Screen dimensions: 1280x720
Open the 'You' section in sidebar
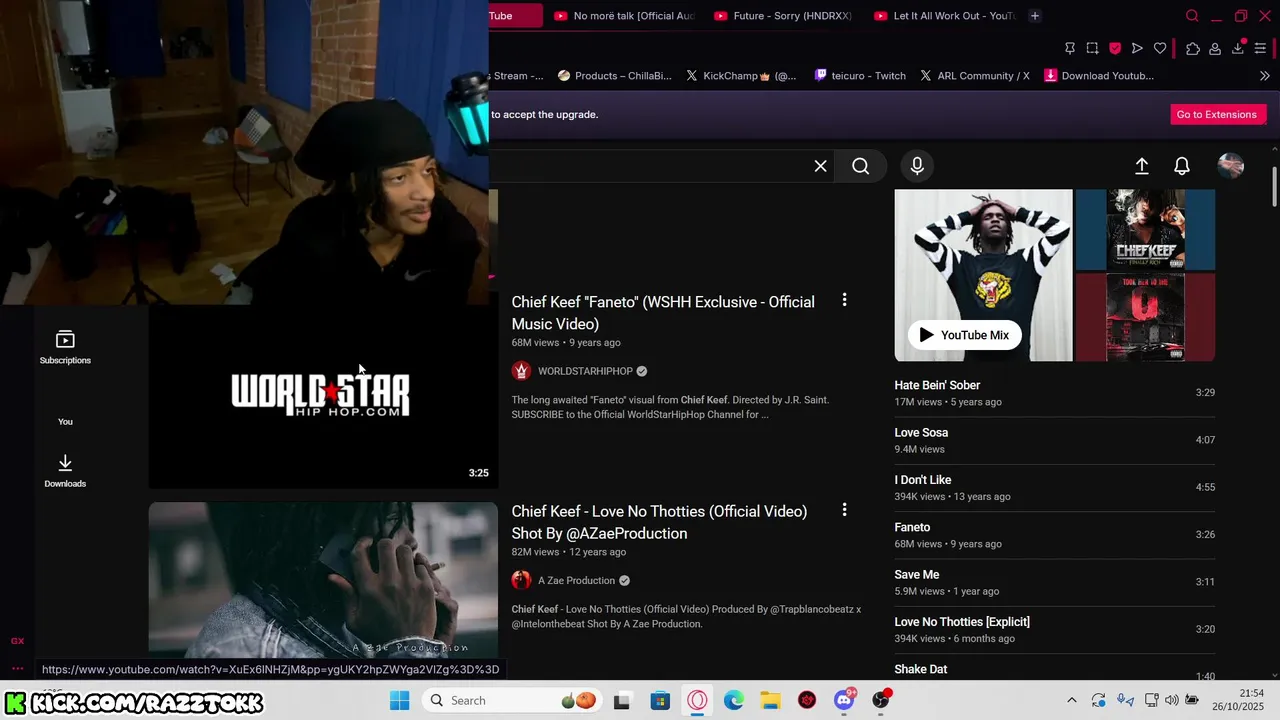point(65,421)
